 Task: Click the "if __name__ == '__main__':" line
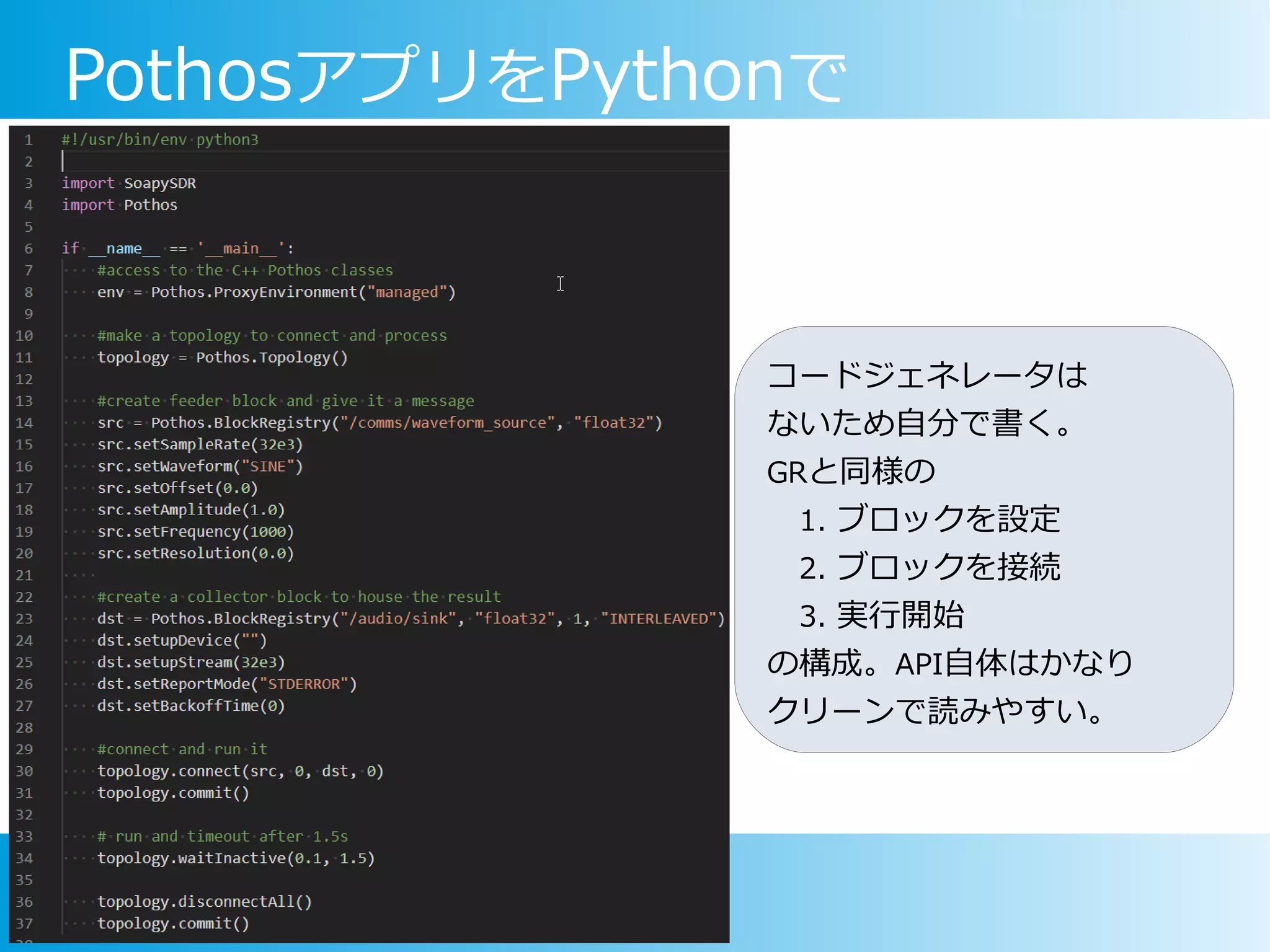(x=178, y=249)
